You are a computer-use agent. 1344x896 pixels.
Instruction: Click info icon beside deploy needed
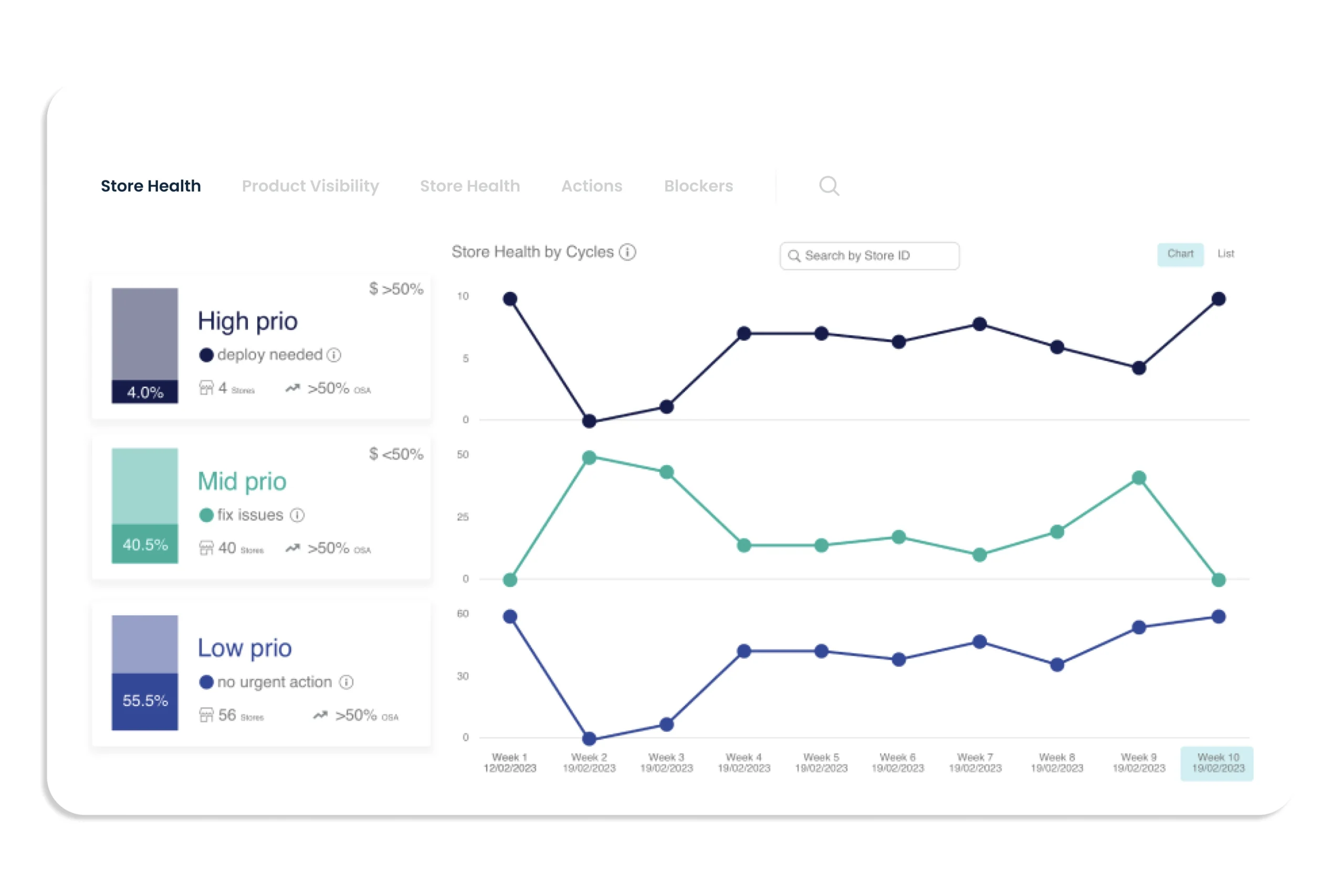(x=334, y=355)
